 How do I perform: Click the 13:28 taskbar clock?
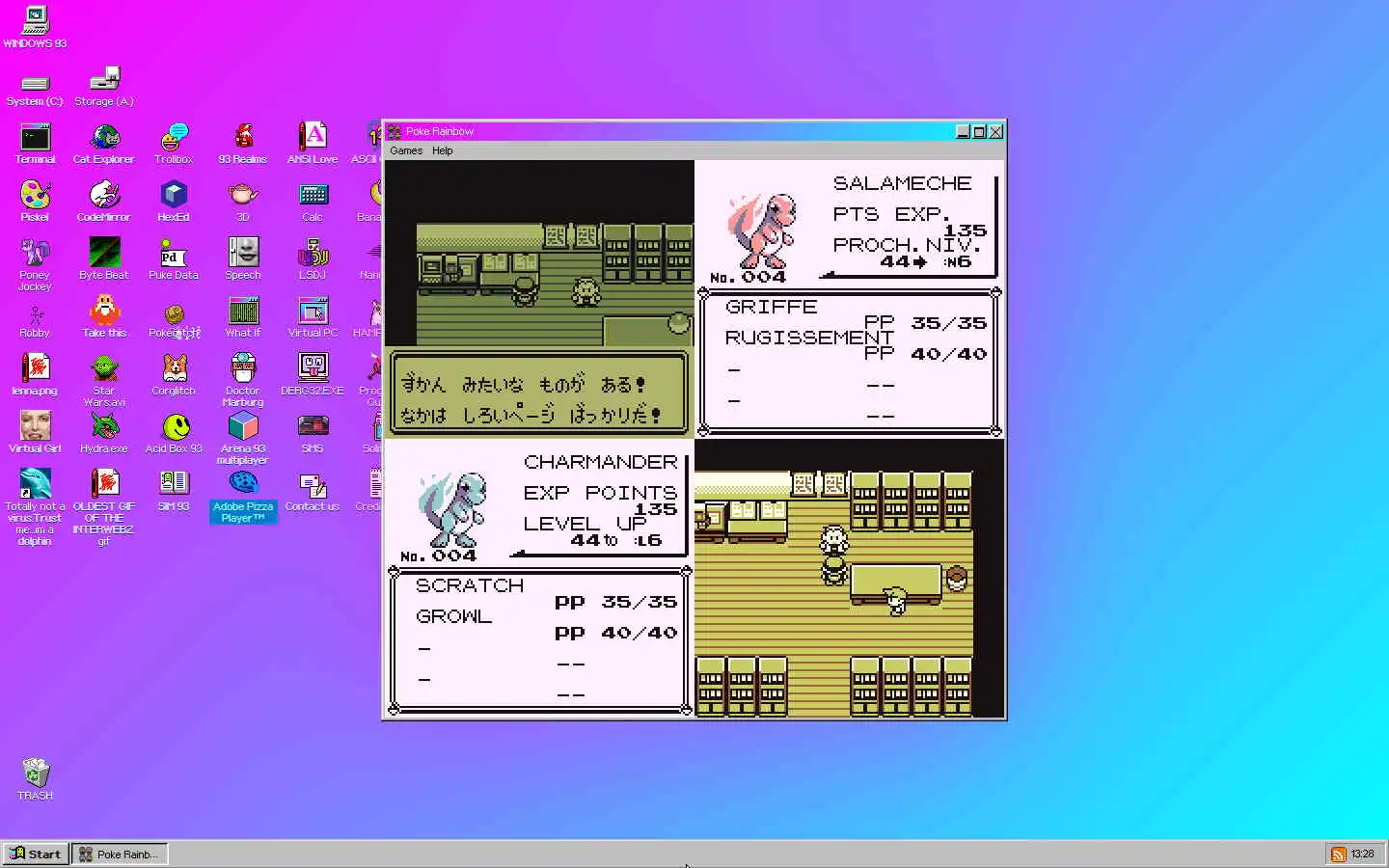click(1362, 854)
